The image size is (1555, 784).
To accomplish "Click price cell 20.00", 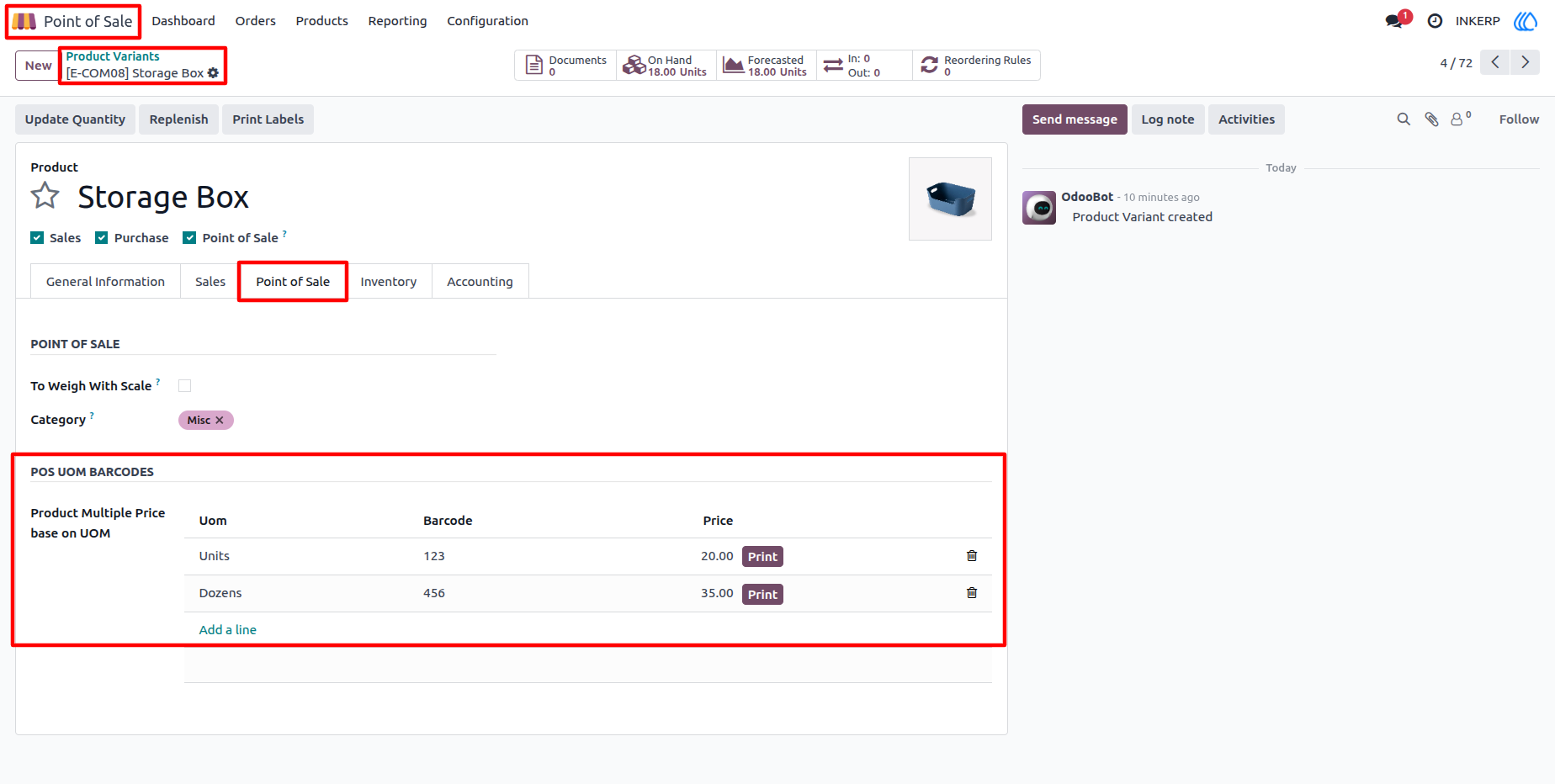I will pos(717,556).
